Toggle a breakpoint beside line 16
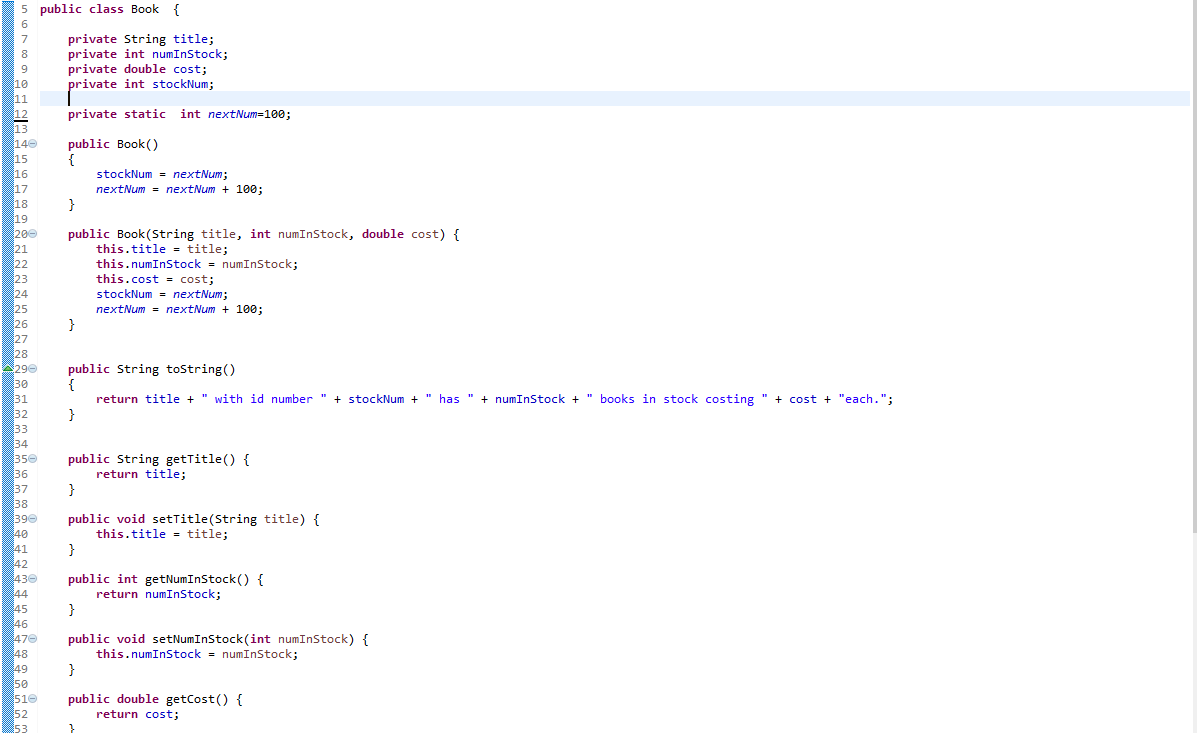Image resolution: width=1197 pixels, height=733 pixels. (8, 174)
